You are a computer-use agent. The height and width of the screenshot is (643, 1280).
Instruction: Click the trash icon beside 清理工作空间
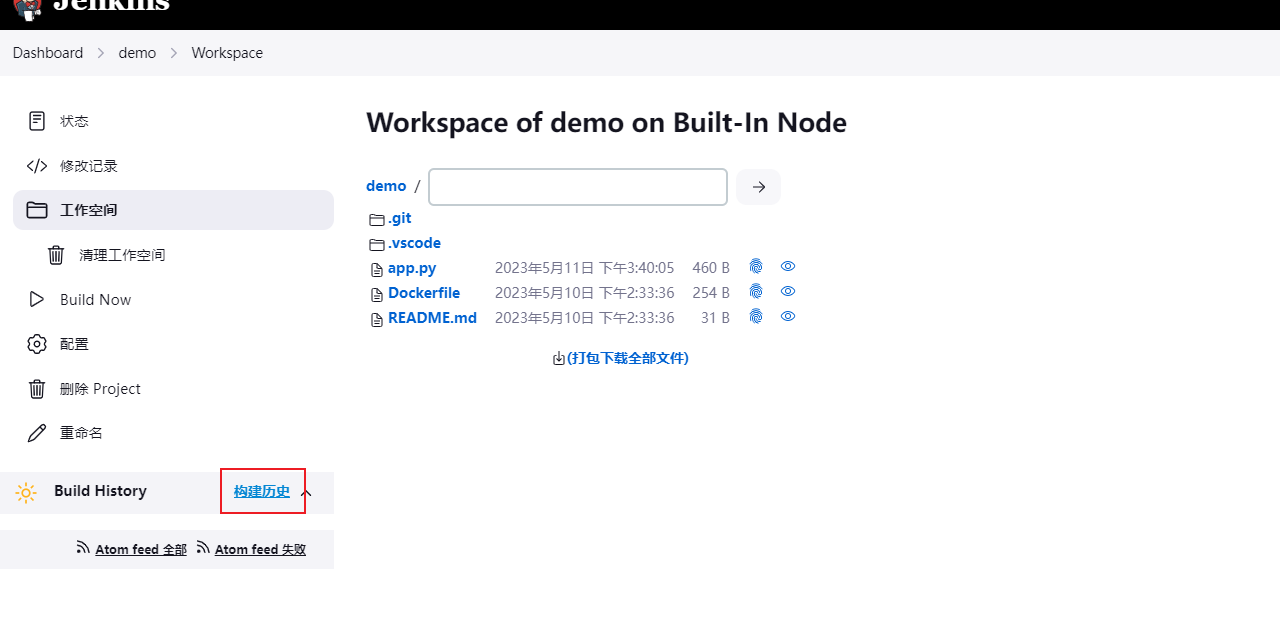tap(56, 255)
